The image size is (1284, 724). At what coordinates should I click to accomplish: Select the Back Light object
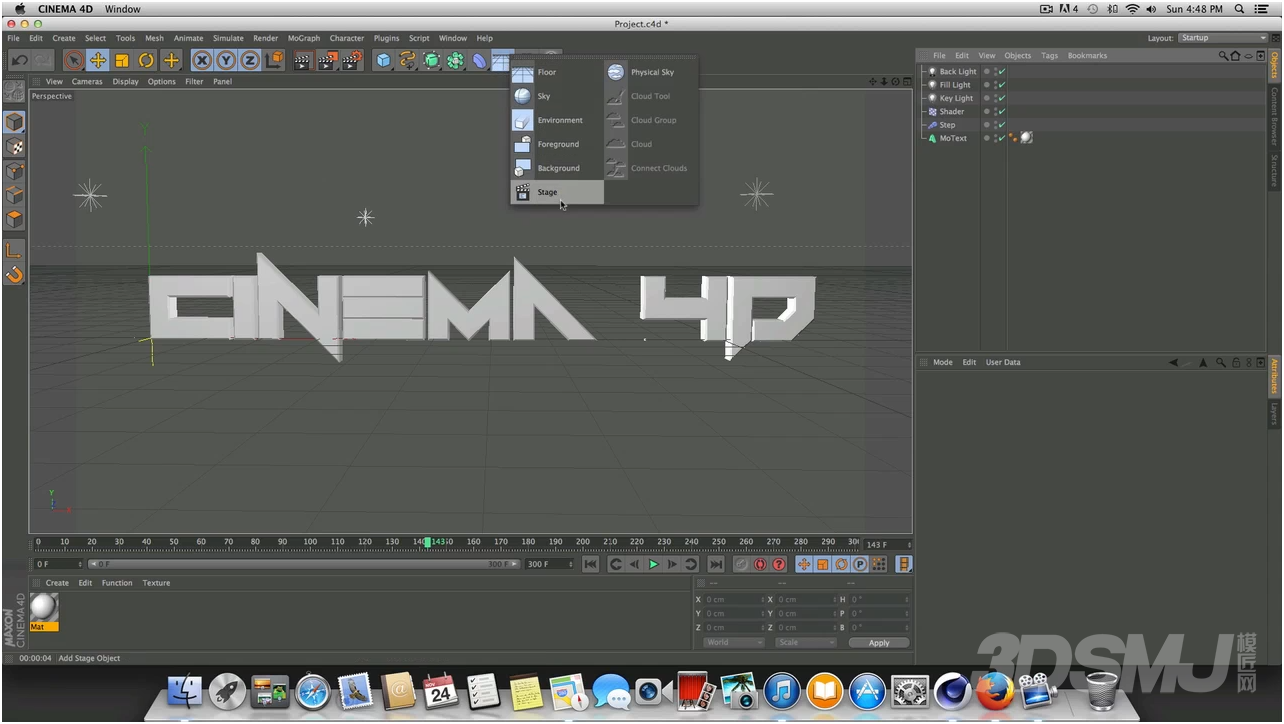point(958,72)
